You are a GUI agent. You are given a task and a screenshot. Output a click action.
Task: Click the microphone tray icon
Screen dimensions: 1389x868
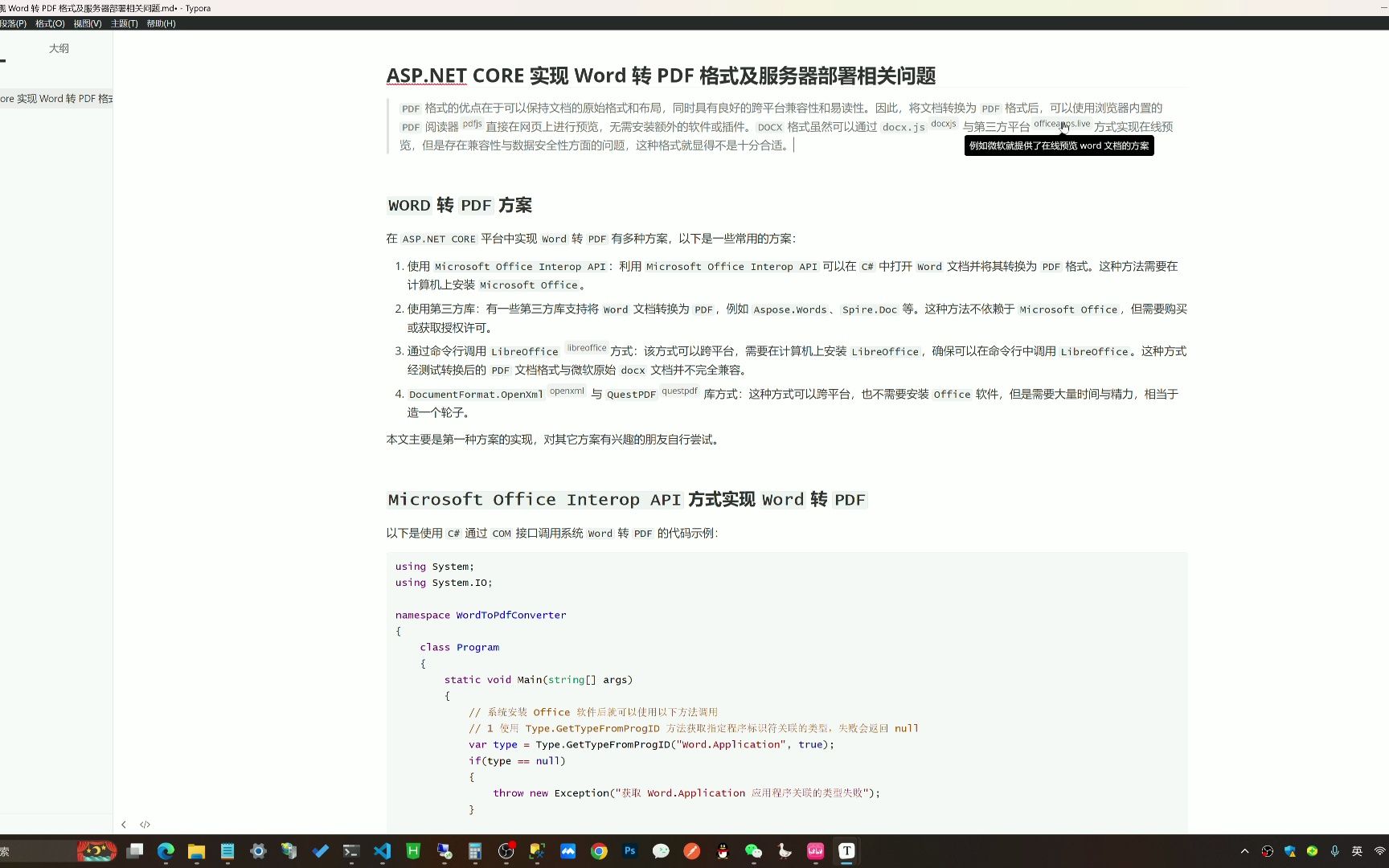[x=1335, y=851]
